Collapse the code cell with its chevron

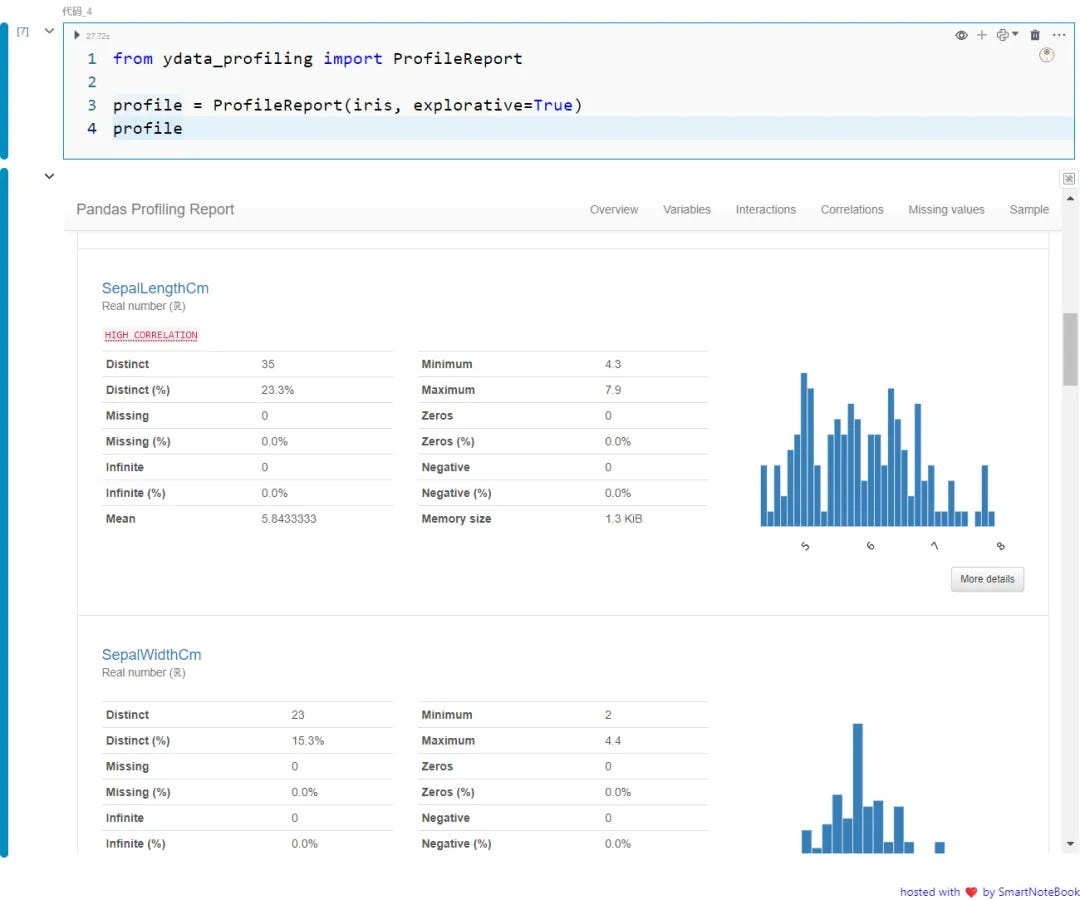coord(49,30)
